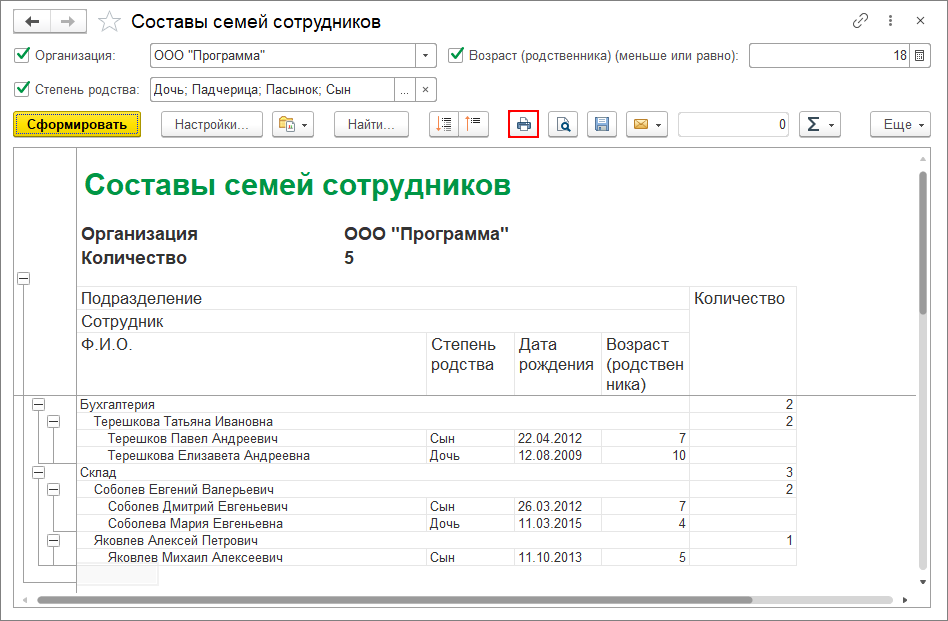Expand all groups icon in toolbar
This screenshot has height=621, width=948.
coord(445,125)
